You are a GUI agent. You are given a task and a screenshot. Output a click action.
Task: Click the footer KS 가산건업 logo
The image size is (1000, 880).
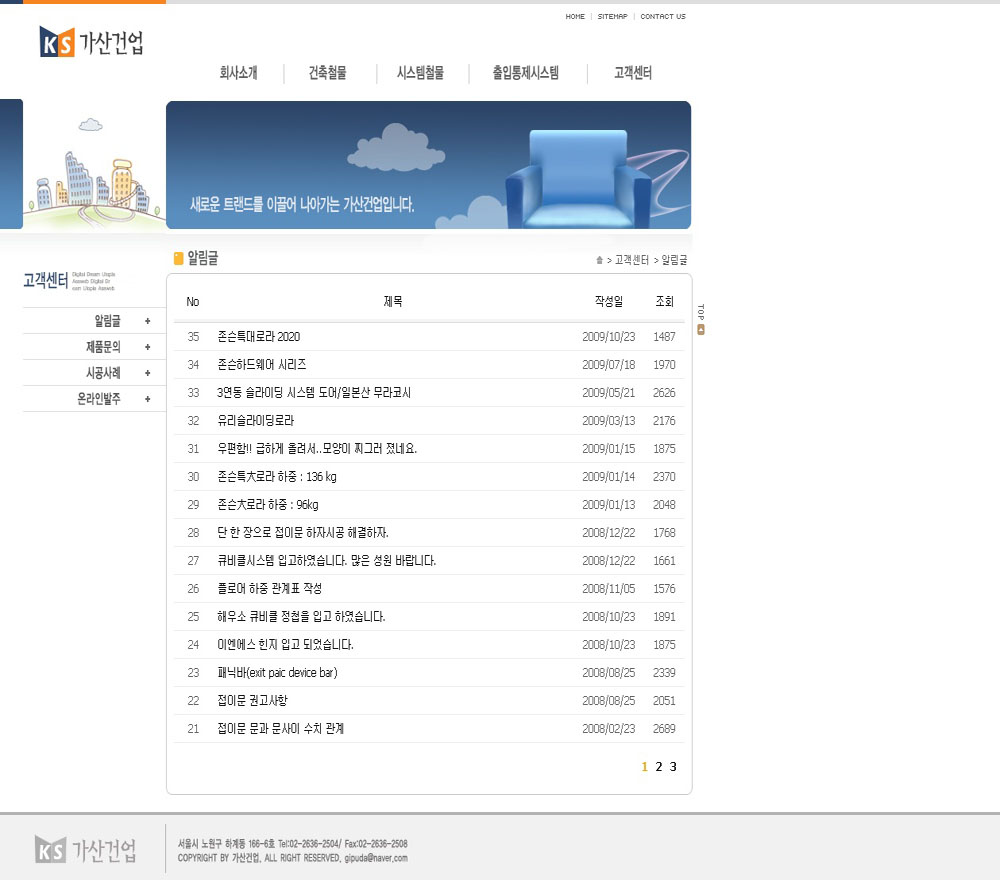tap(86, 849)
